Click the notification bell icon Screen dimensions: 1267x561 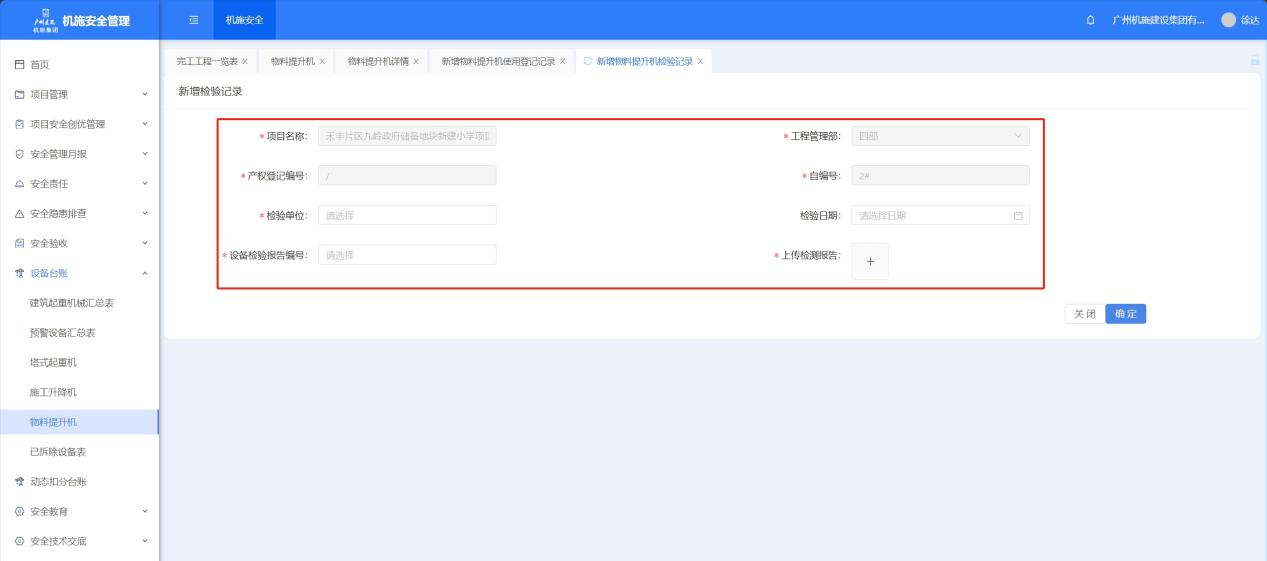1090,20
